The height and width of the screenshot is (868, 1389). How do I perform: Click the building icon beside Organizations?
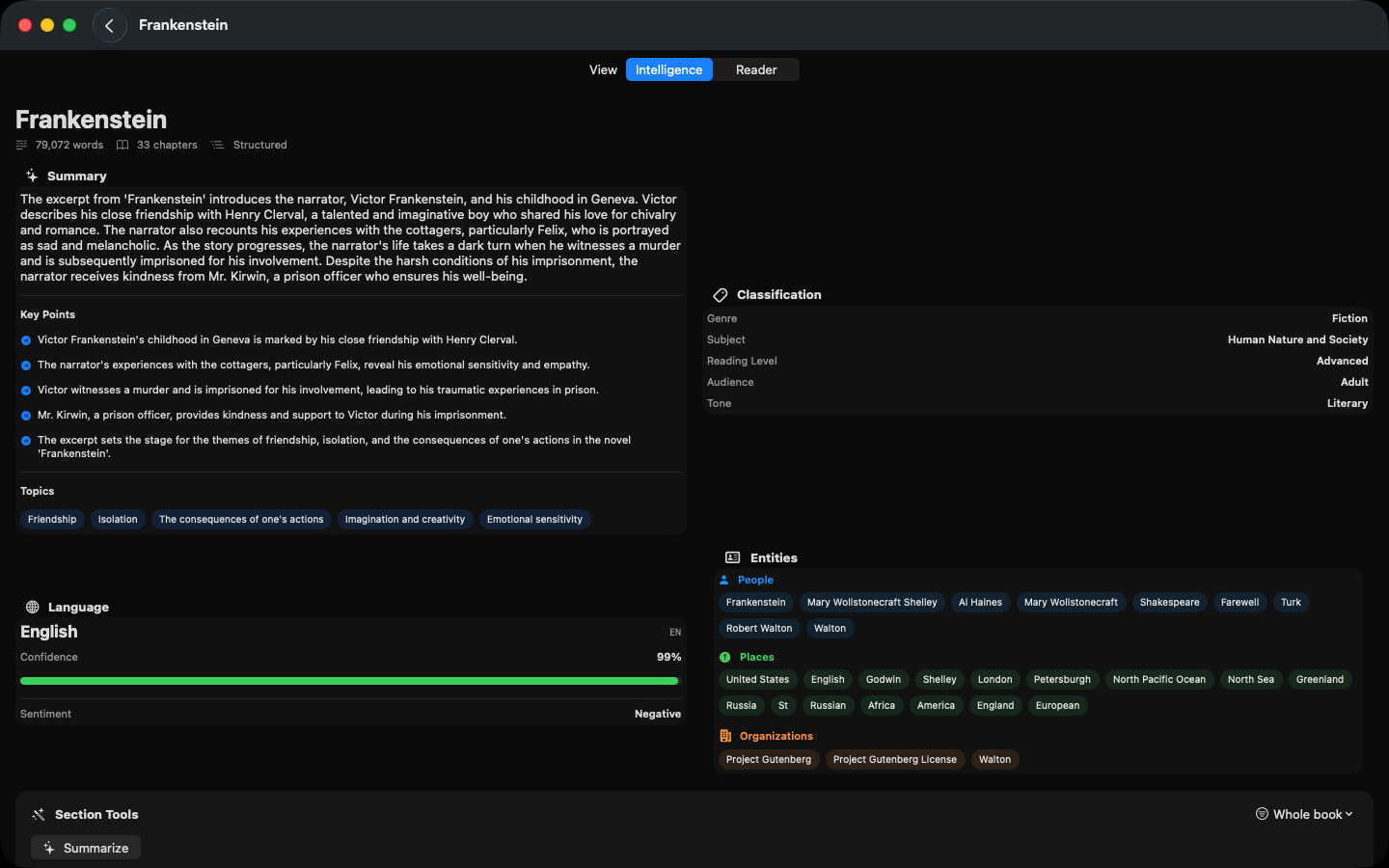725,736
